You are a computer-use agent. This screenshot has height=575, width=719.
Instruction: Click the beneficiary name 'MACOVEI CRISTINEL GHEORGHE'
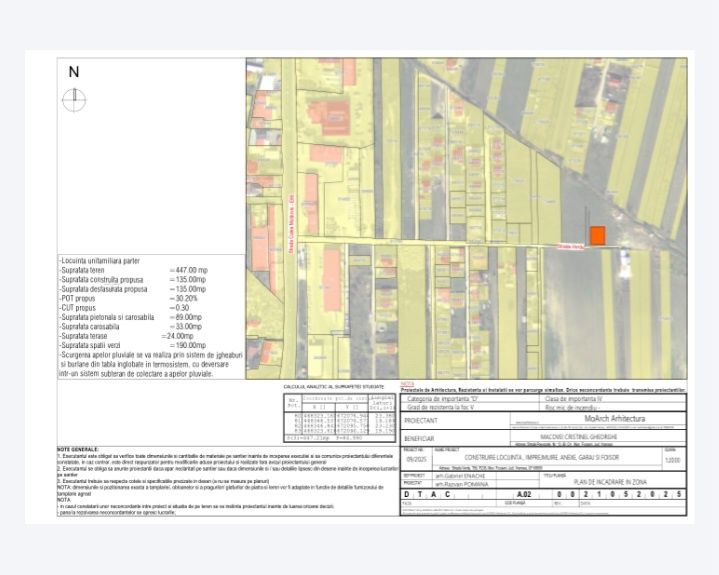[579, 437]
